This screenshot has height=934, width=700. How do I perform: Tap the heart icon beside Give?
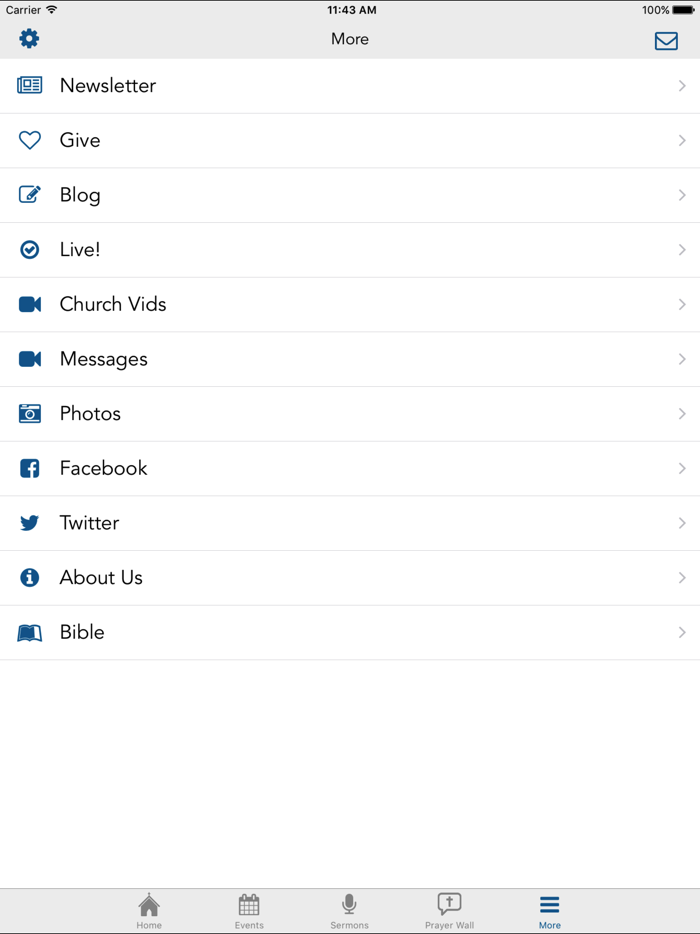pos(30,141)
